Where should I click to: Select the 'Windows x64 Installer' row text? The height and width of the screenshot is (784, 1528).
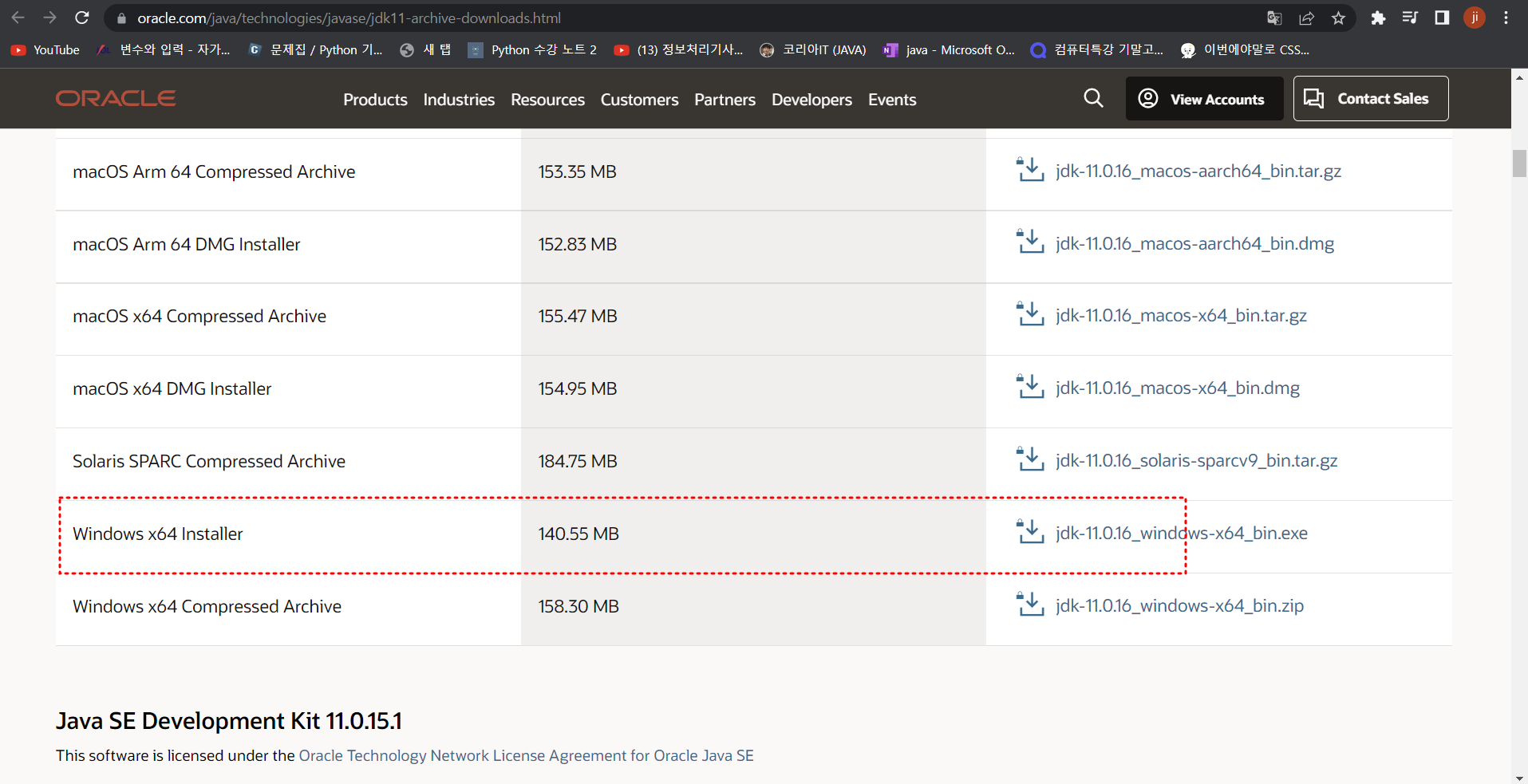(158, 534)
